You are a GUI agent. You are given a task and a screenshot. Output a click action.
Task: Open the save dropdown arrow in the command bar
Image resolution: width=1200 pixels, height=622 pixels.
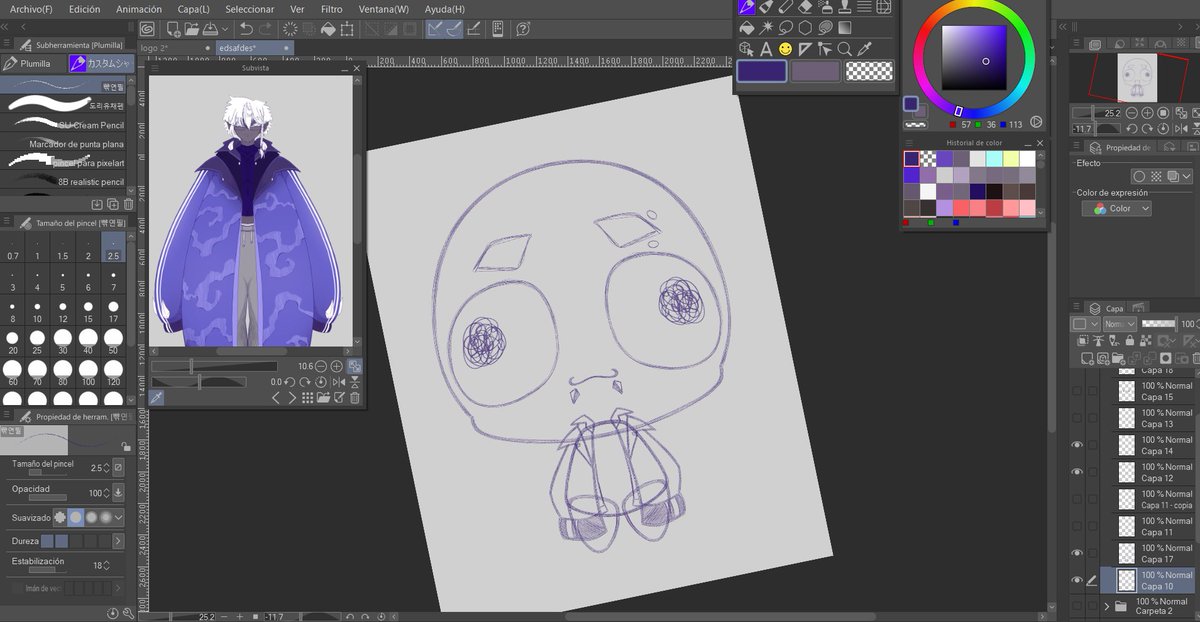coord(226,29)
